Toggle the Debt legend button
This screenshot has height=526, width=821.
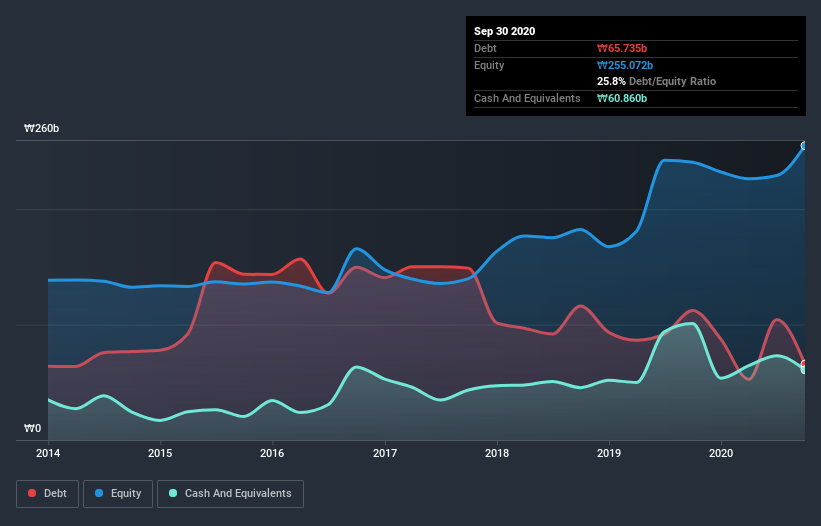coord(48,494)
